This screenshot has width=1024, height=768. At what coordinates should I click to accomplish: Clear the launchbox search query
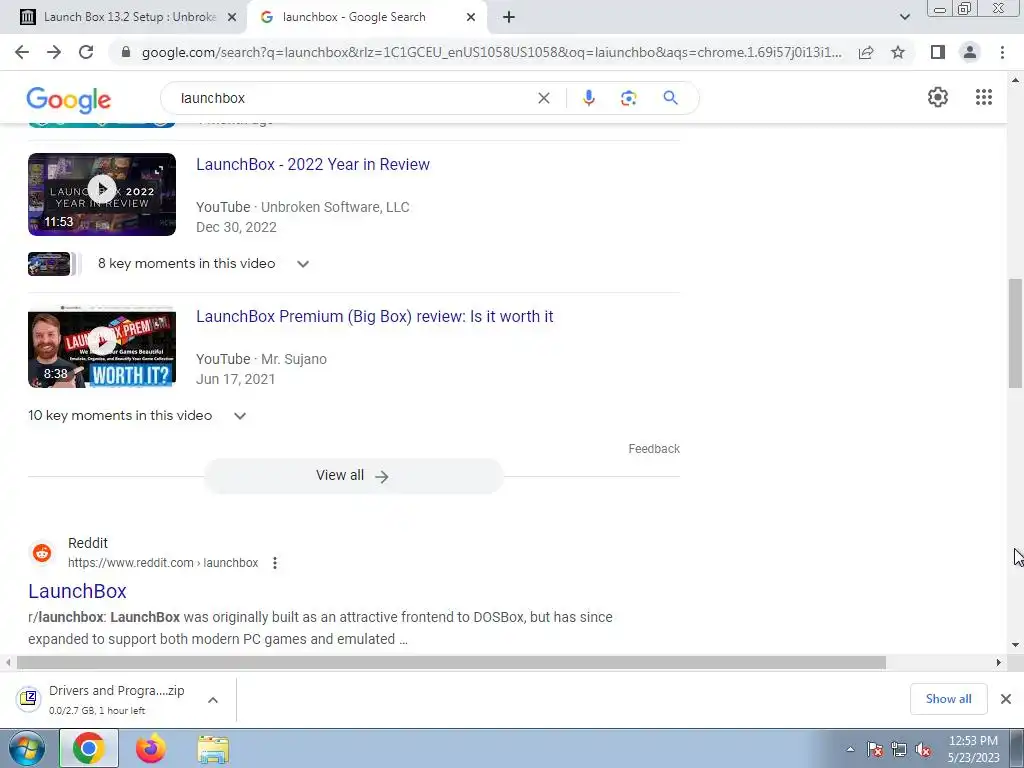(x=543, y=98)
